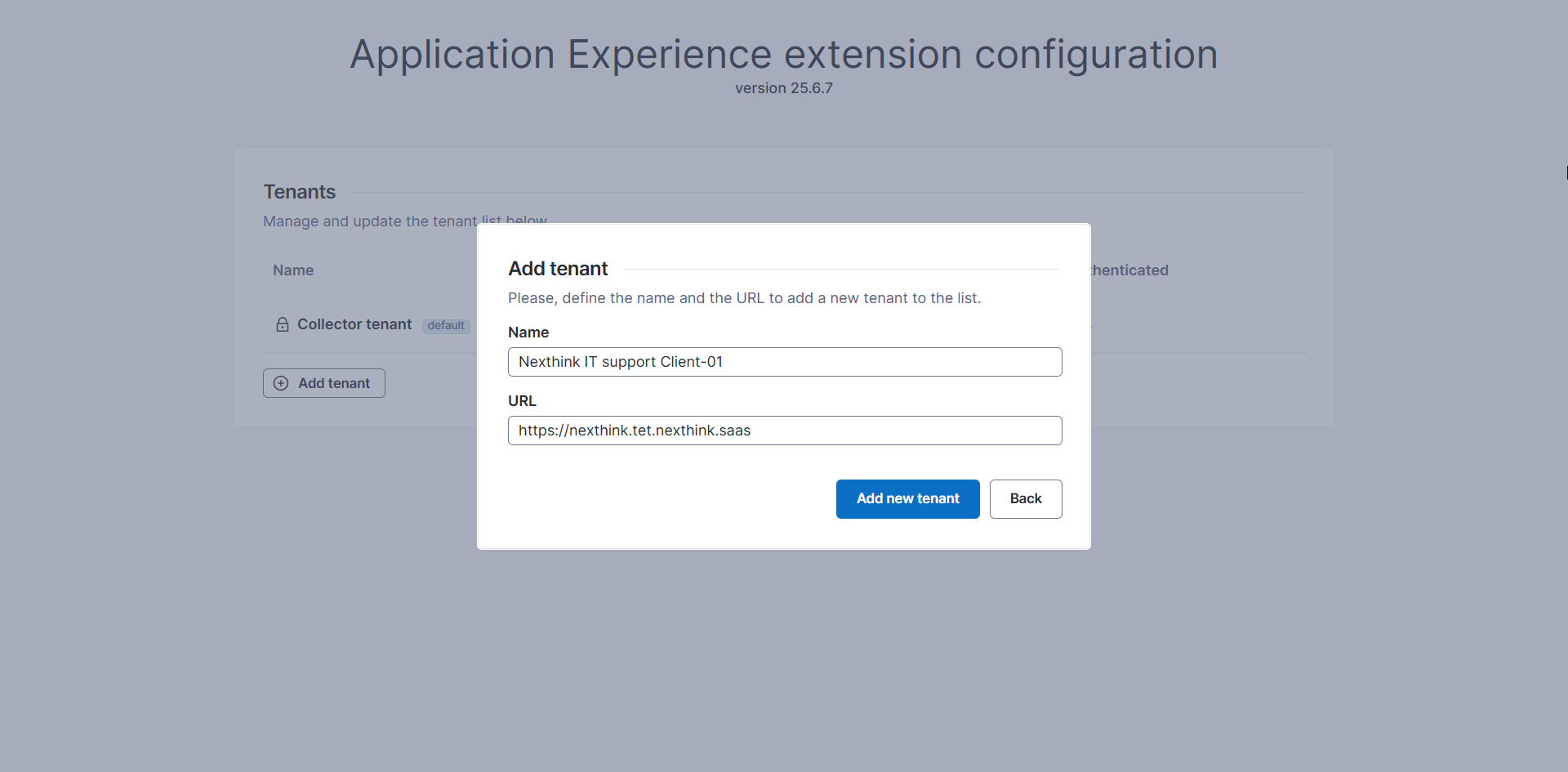
Task: Click the lock icon beside Collector tenant
Action: coord(283,324)
